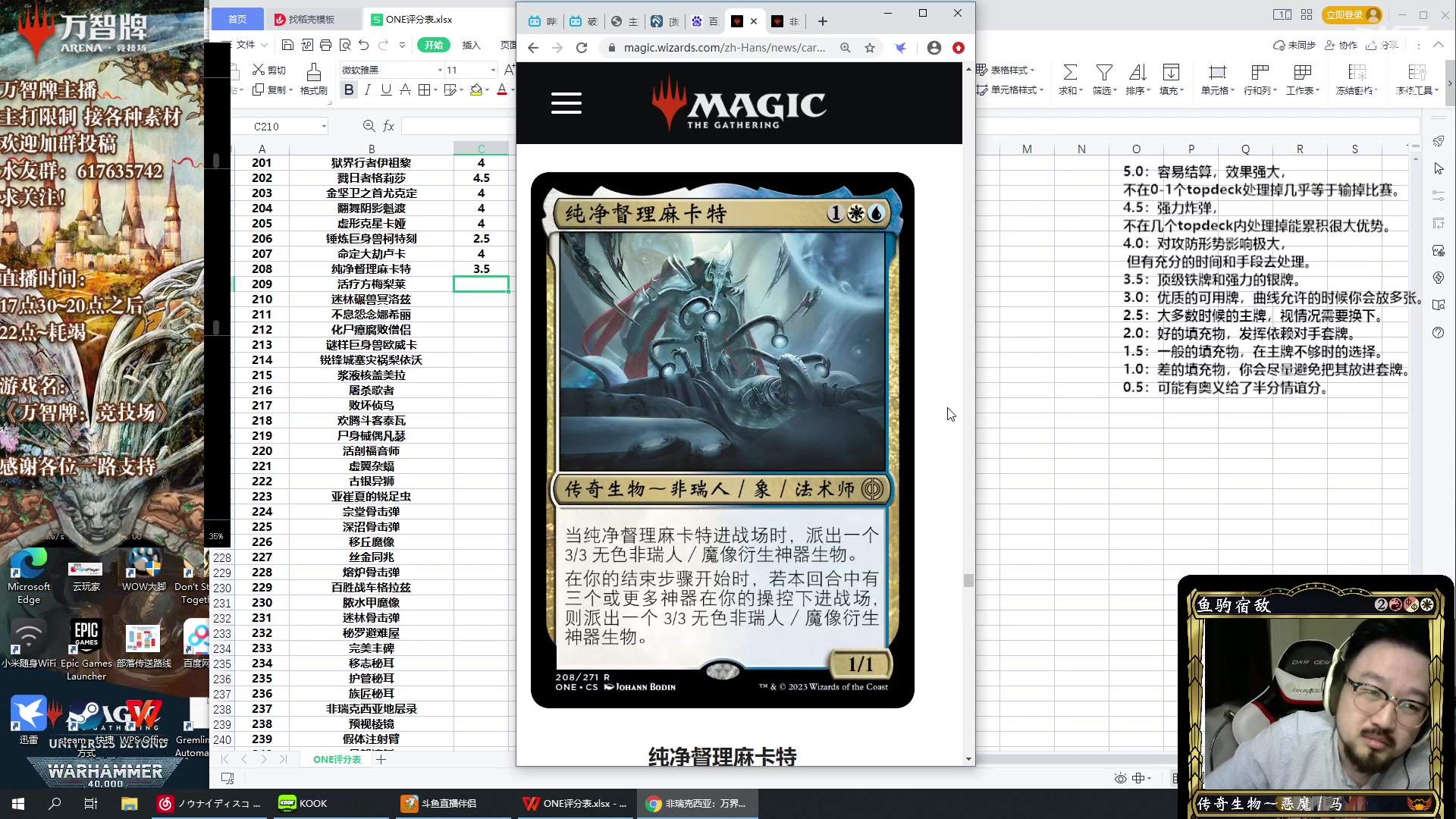Image resolution: width=1456 pixels, height=819 pixels.
Task: Click the cell borders icon
Action: 424,89
